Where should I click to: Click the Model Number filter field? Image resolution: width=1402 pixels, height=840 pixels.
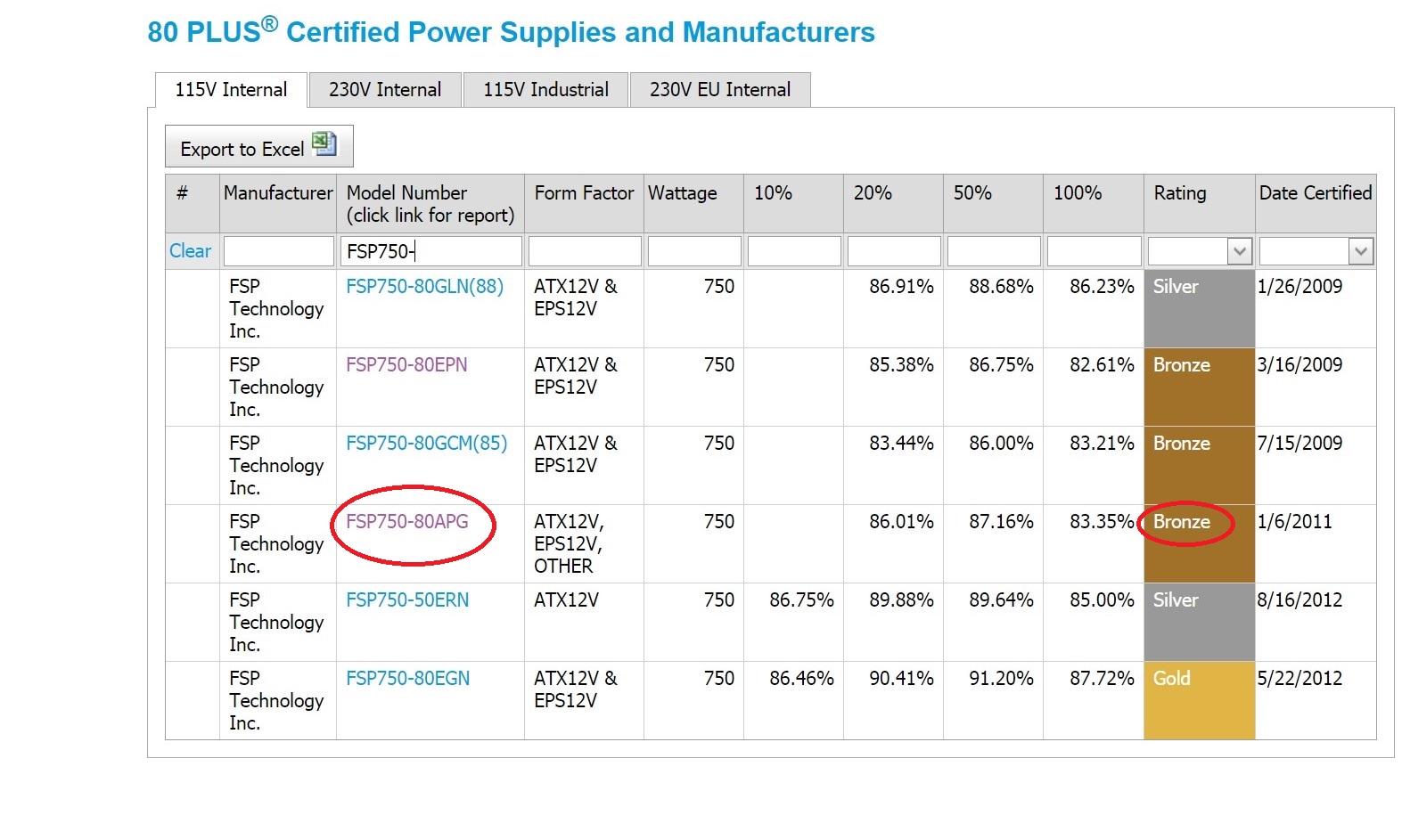(430, 252)
